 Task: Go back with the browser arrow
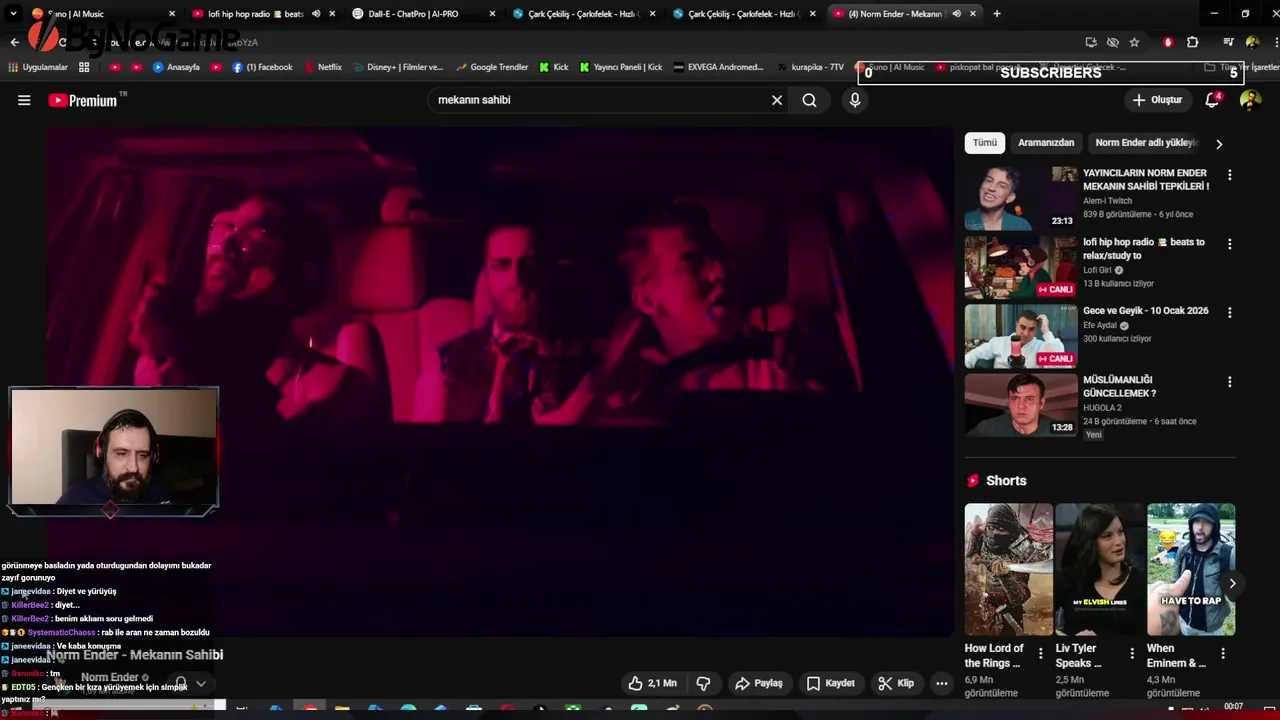14,42
